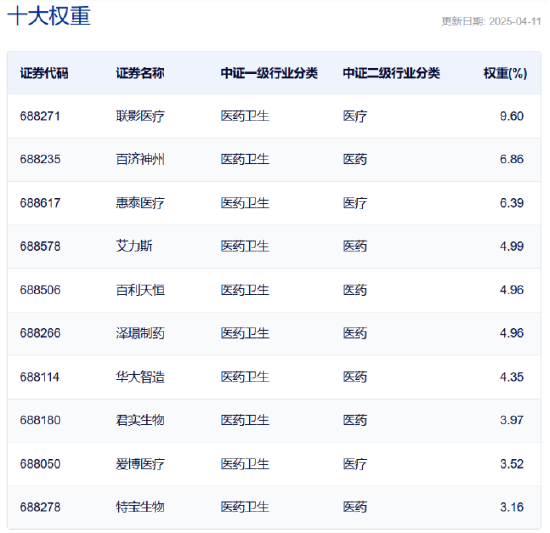Click 医药 in the 特宝生物 row

pyautogui.click(x=355, y=507)
